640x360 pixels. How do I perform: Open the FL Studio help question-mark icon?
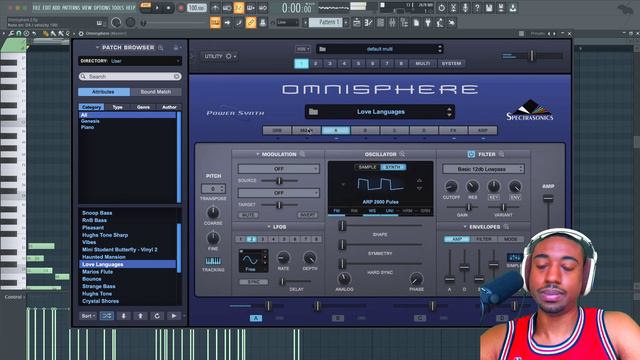(477, 8)
